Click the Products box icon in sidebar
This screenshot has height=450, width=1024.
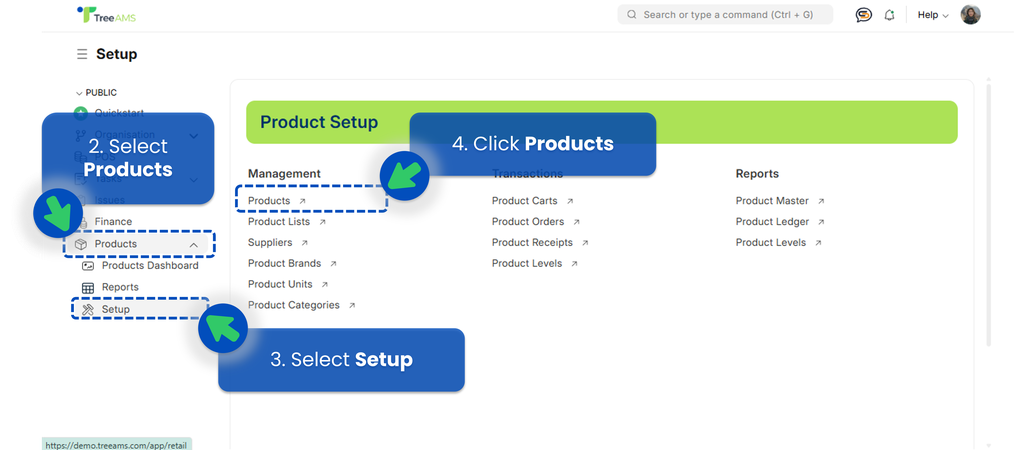point(81,244)
